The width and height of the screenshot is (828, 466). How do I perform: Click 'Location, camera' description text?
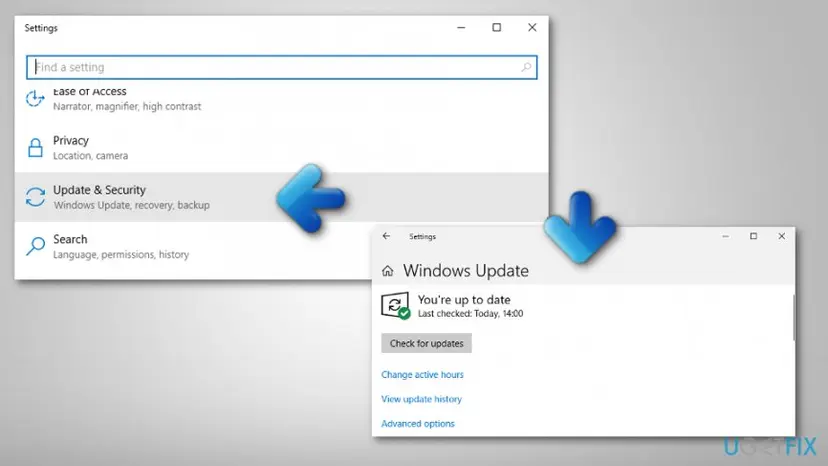[90, 156]
